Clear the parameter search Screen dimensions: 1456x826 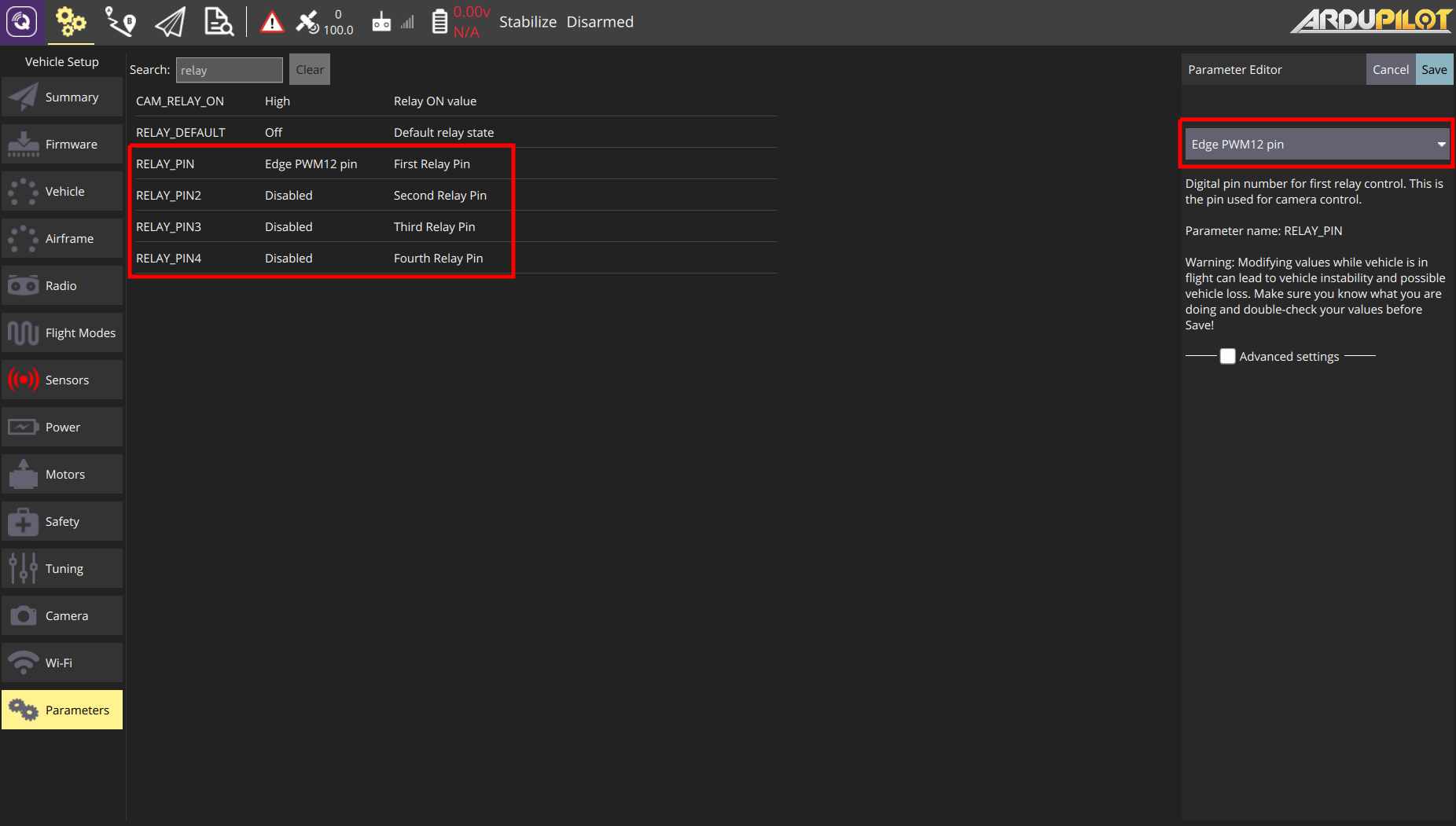(x=310, y=70)
